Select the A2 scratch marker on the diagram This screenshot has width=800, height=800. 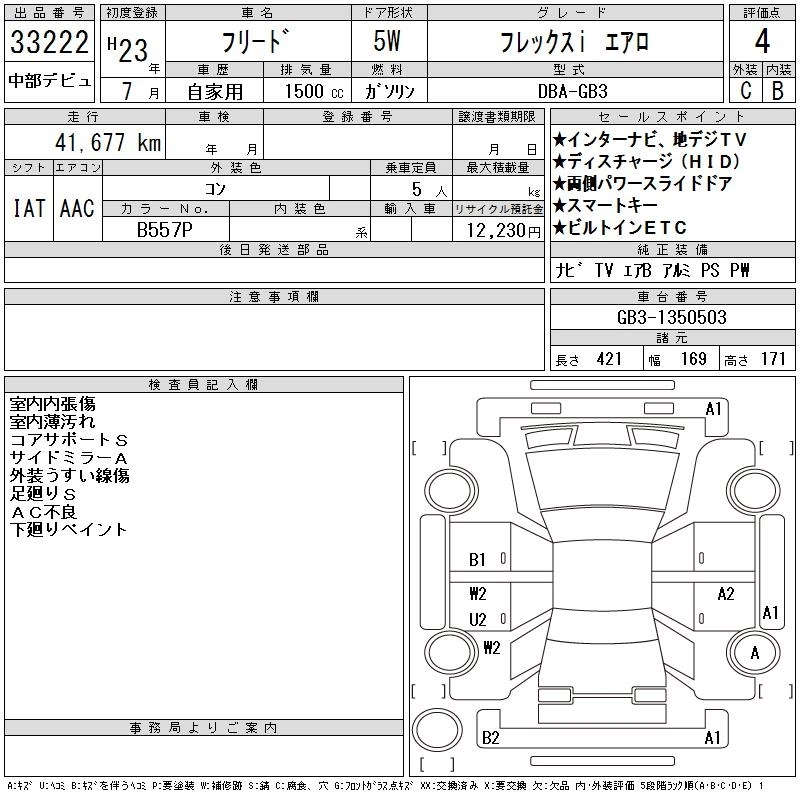(726, 593)
